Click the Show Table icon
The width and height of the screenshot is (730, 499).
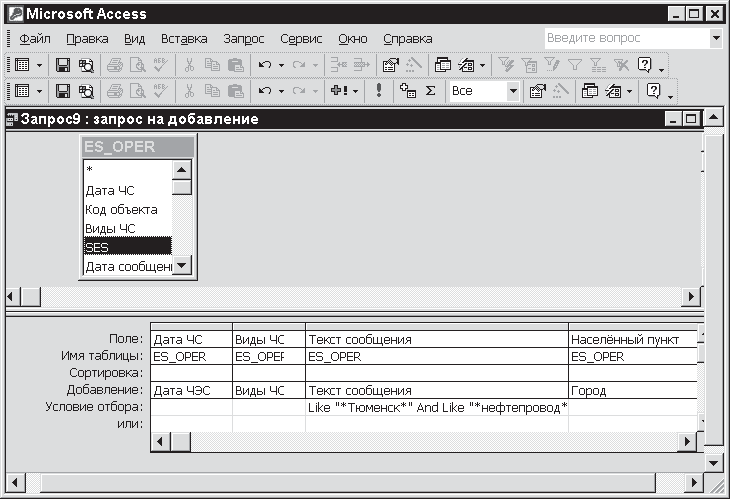click(x=407, y=91)
